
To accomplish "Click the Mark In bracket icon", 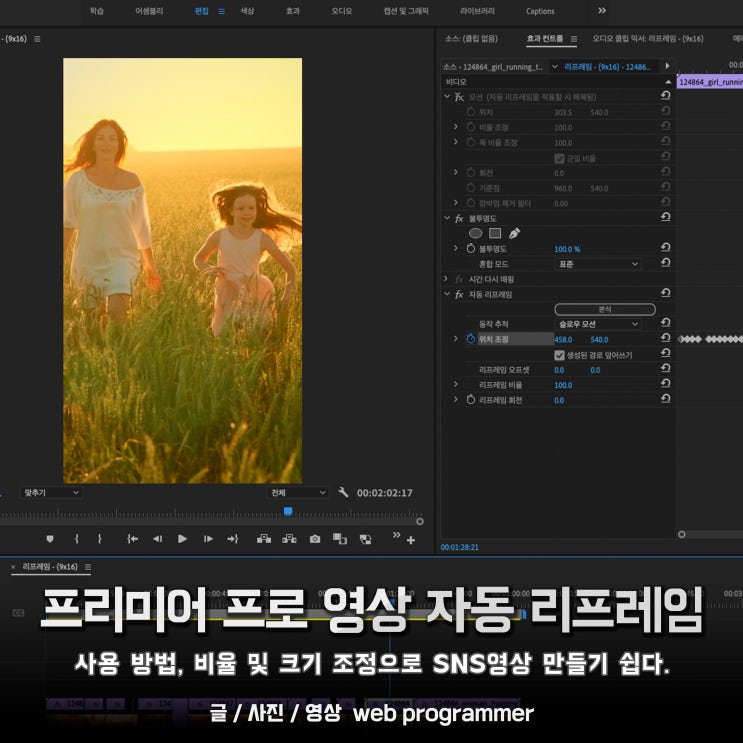I will 77,539.
